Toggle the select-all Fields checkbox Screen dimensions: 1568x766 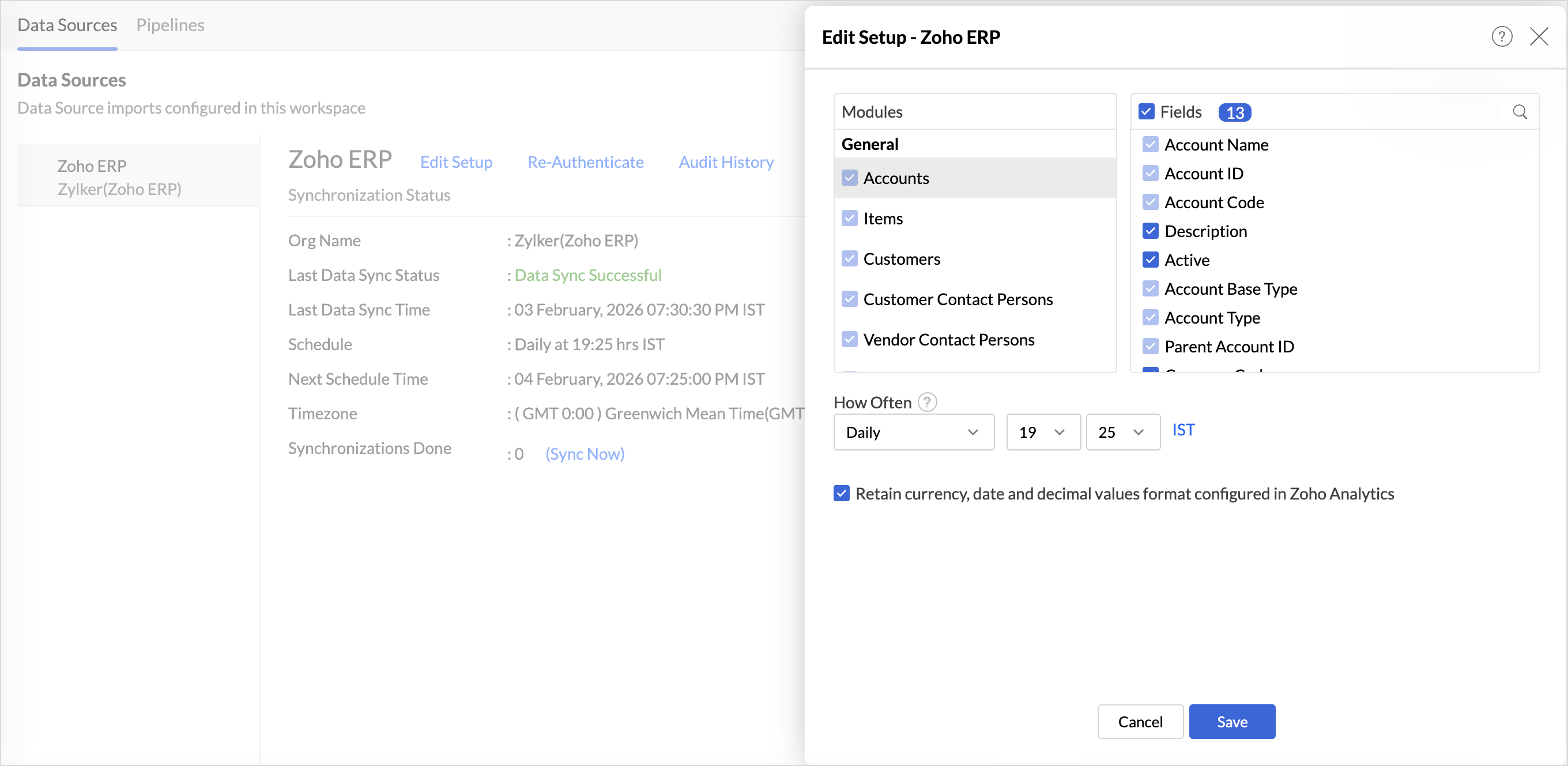1145,111
